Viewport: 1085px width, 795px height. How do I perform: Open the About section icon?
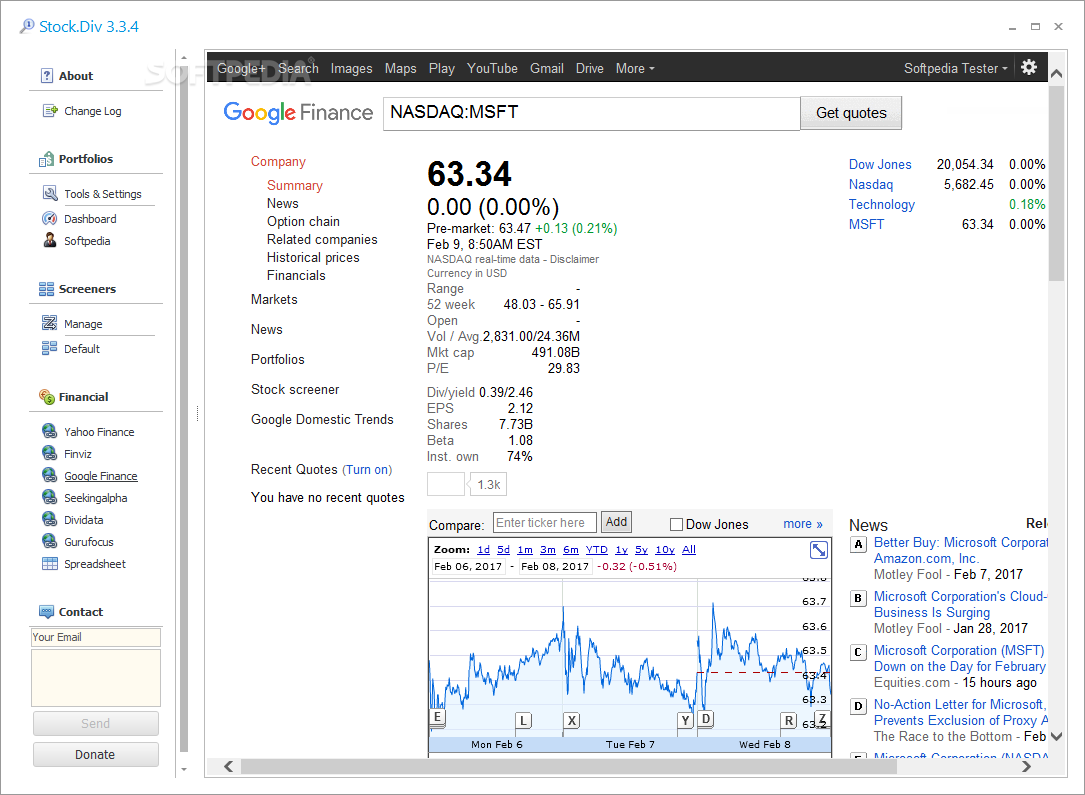(x=47, y=75)
